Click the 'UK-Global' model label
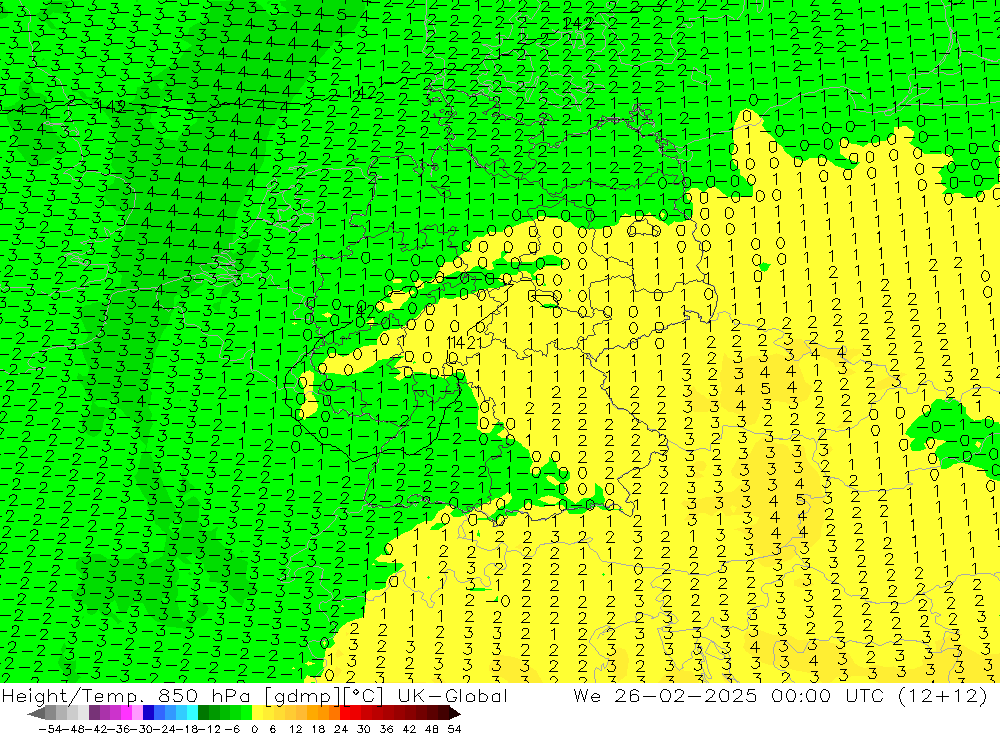This screenshot has width=1000, height=733. 452,695
